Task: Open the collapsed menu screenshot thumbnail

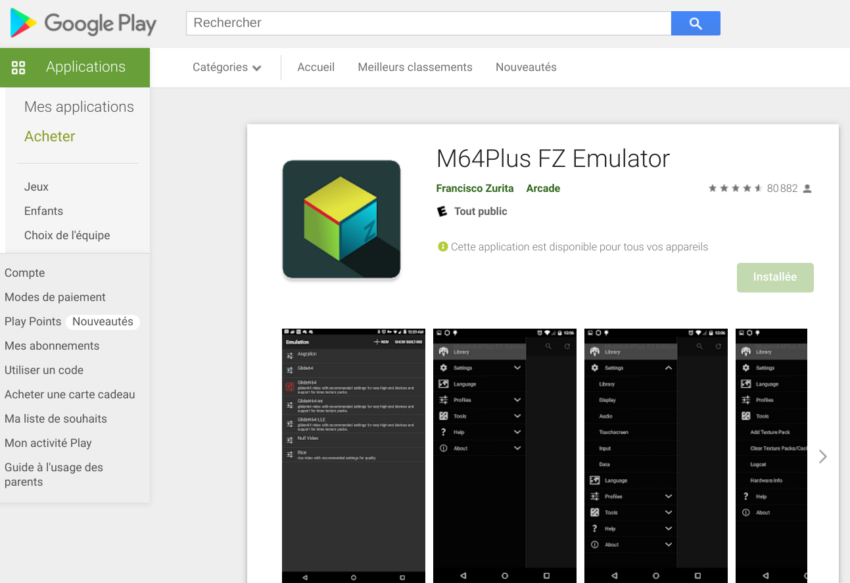Action: (x=505, y=456)
